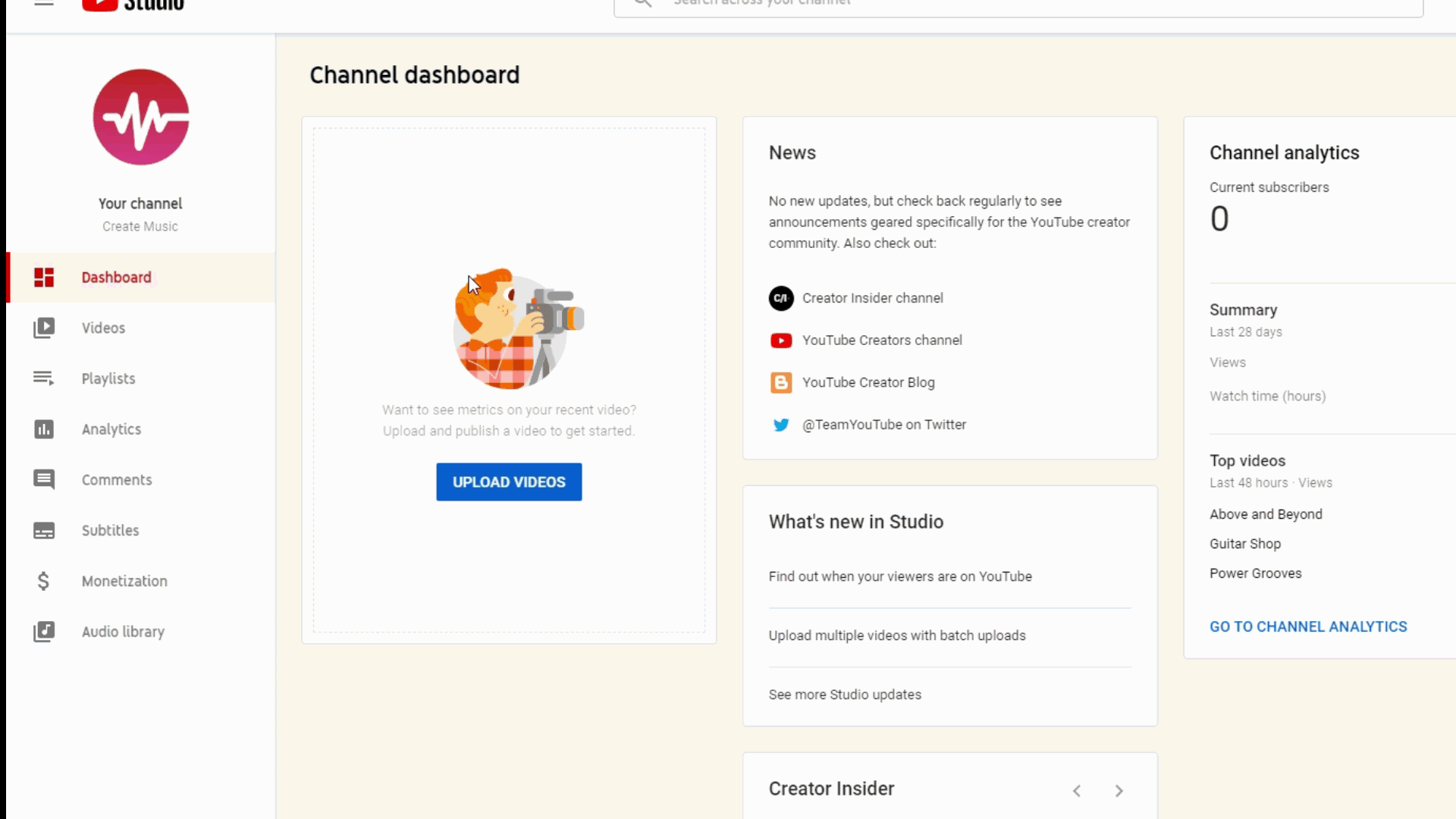Screen dimensions: 1456x819
Task: Click the 'Last 28 days' text
Action: 1246,332
